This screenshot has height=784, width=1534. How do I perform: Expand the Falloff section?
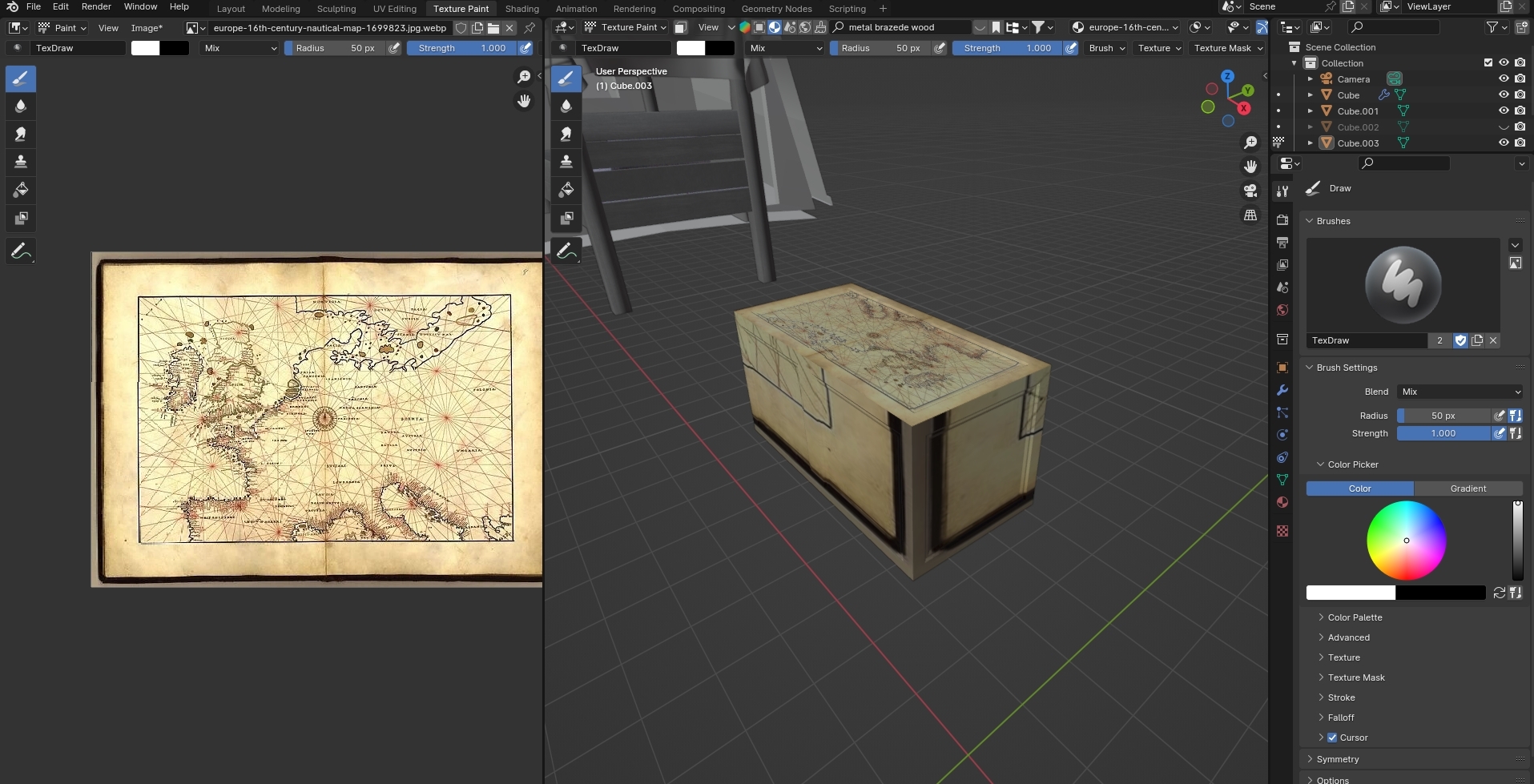click(x=1341, y=718)
